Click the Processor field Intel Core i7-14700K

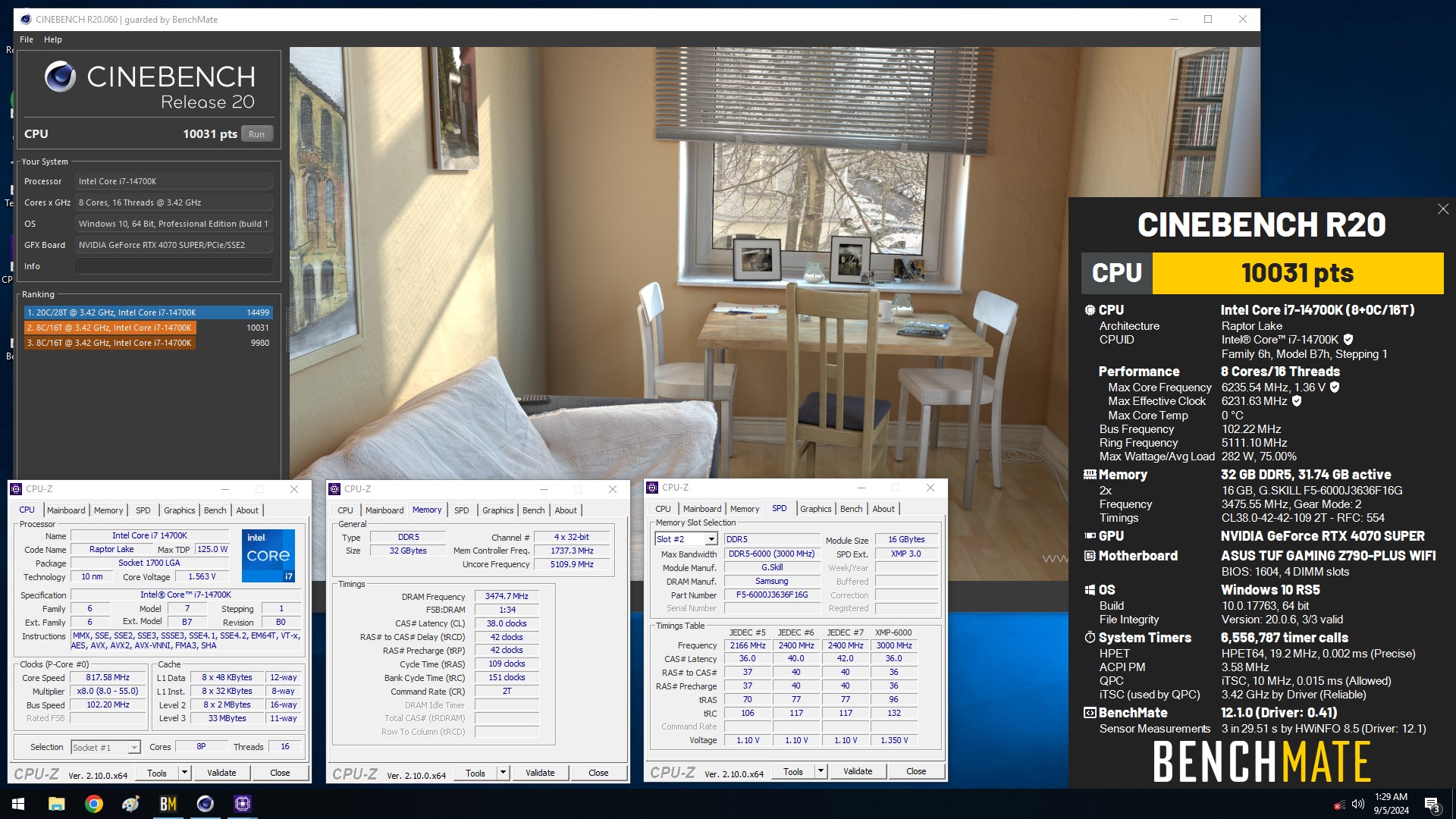(x=174, y=181)
